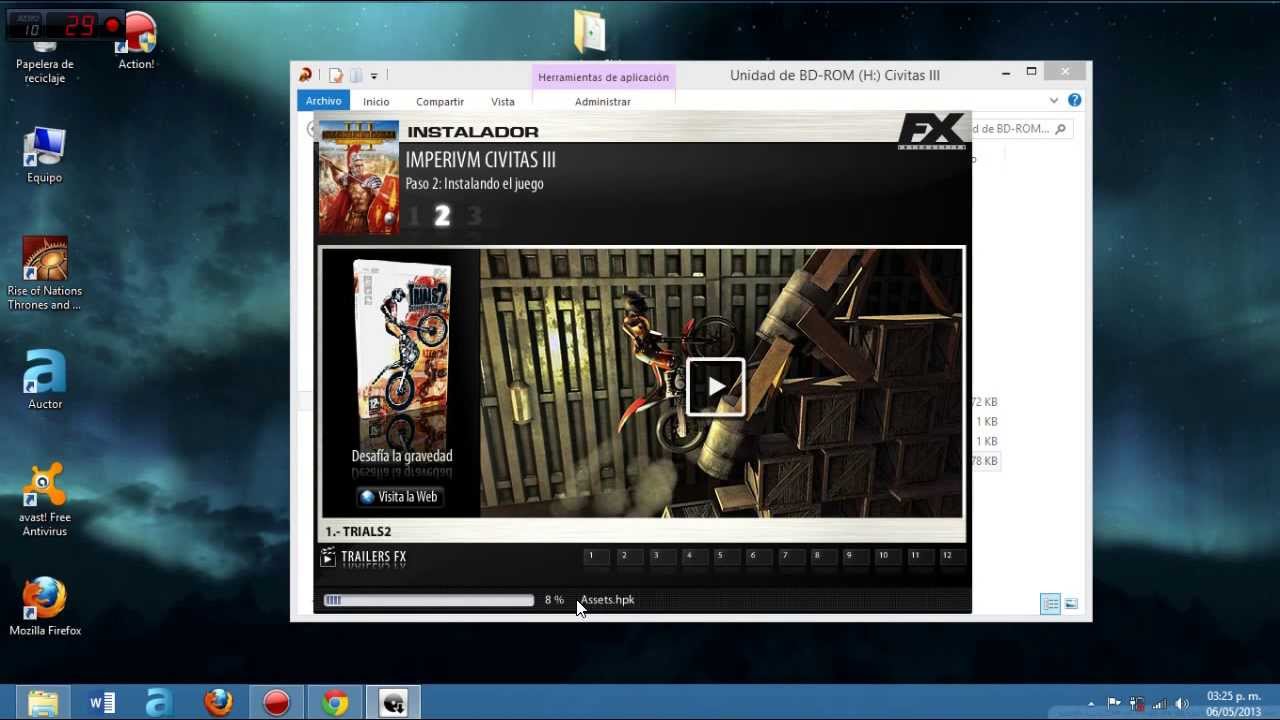Select trailer number 8
The width and height of the screenshot is (1280, 720).
[822, 557]
